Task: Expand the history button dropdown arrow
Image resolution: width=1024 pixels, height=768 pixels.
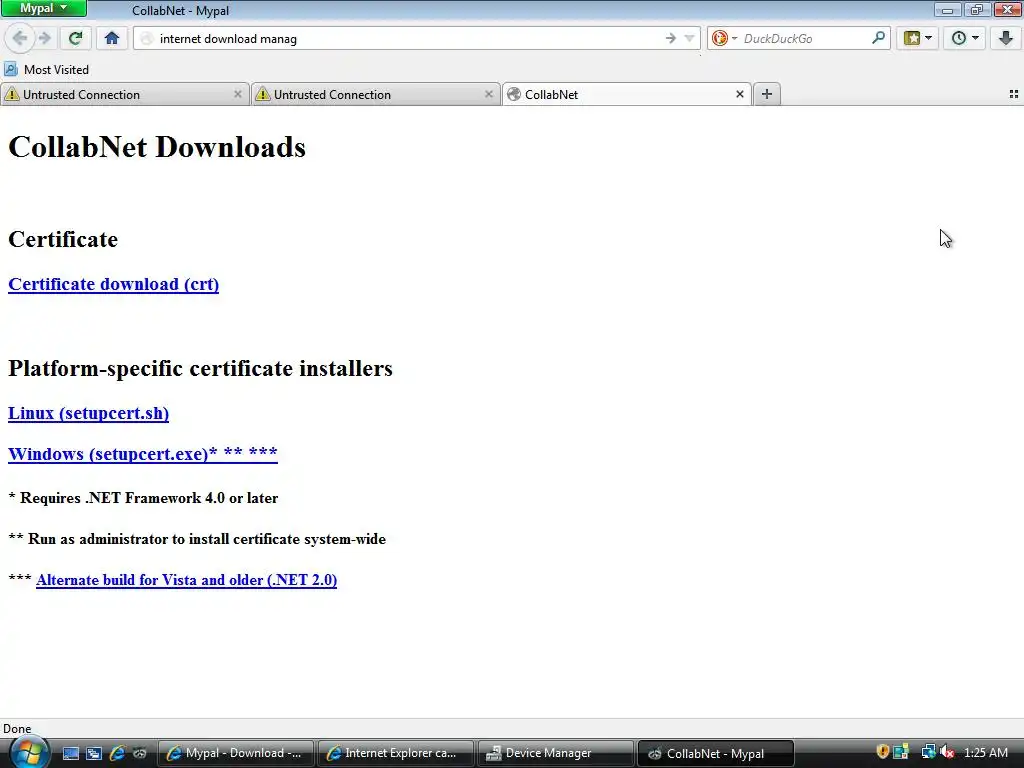Action: (976, 39)
